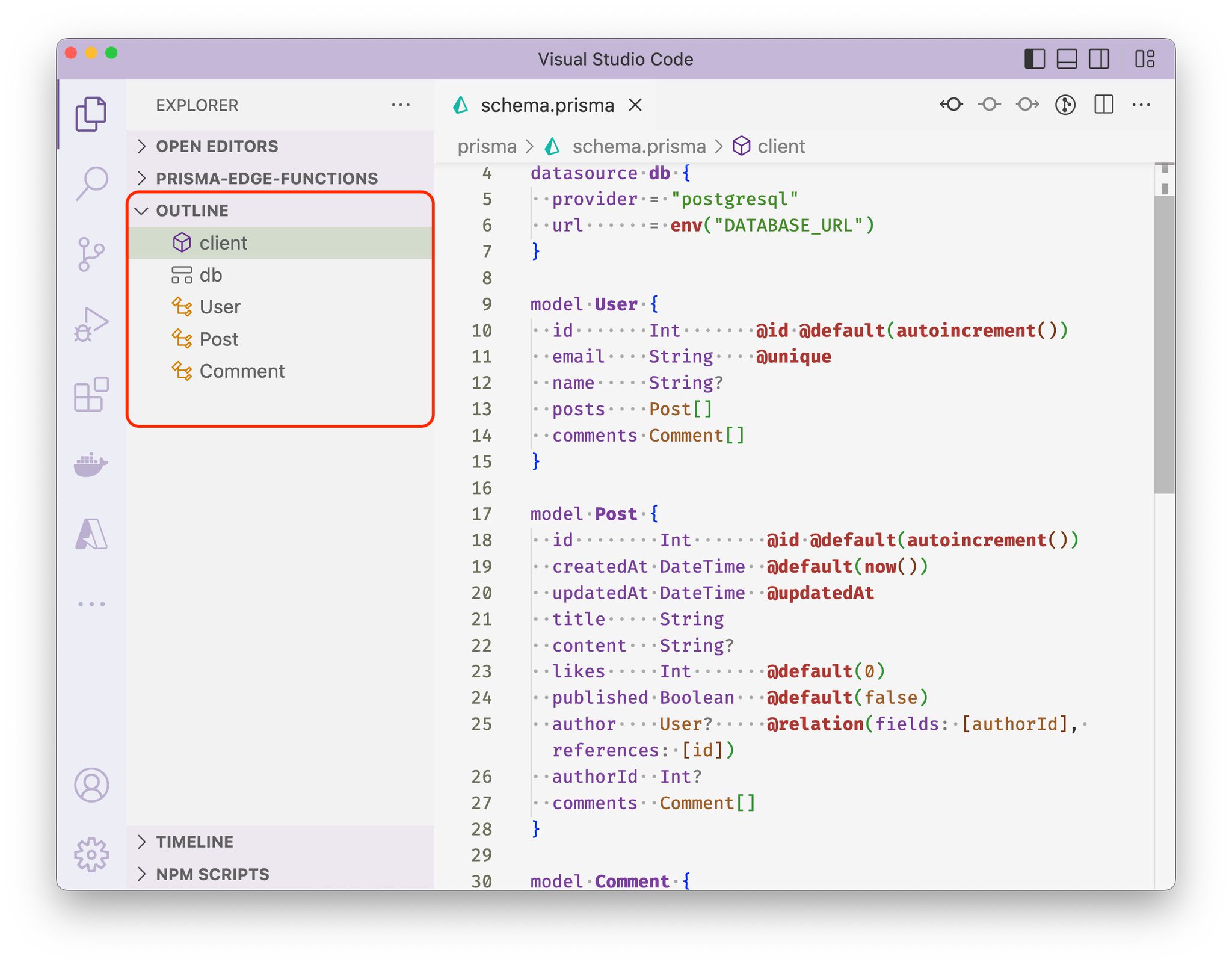The width and height of the screenshot is (1232, 965).
Task: Go to previous change in editor toolbar
Action: 952,105
